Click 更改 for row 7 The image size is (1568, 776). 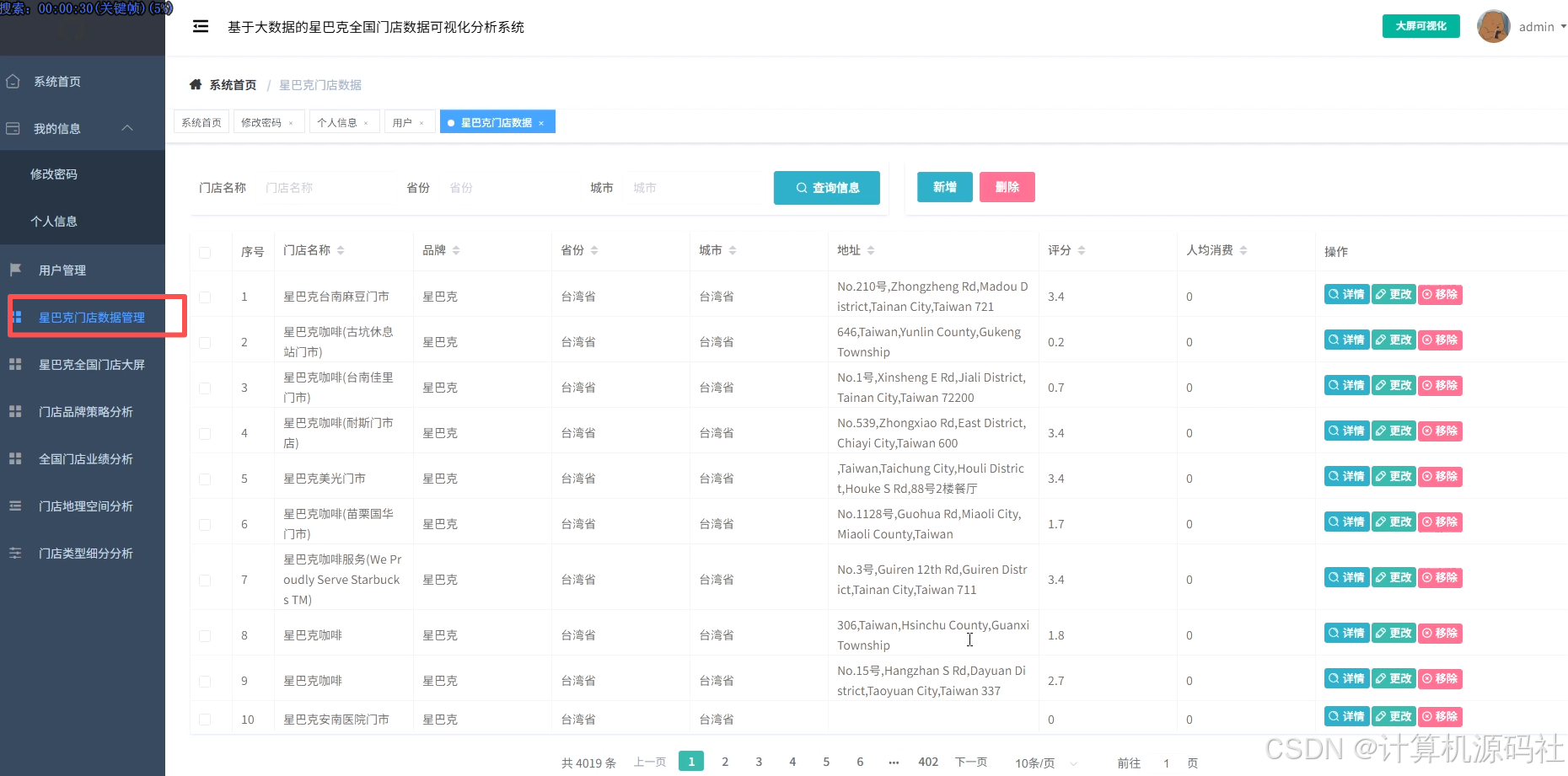[1393, 577]
